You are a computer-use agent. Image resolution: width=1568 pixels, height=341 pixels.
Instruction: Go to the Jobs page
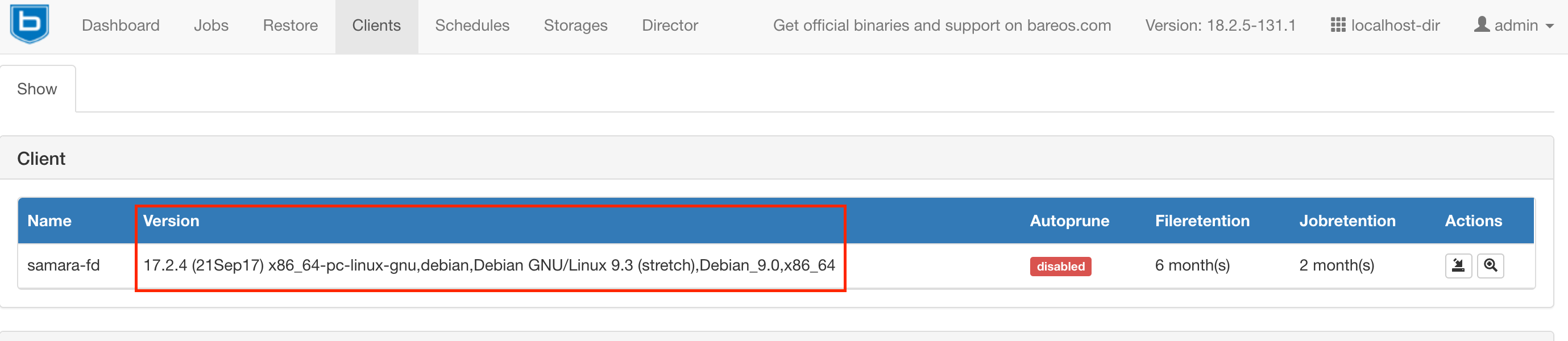point(211,26)
